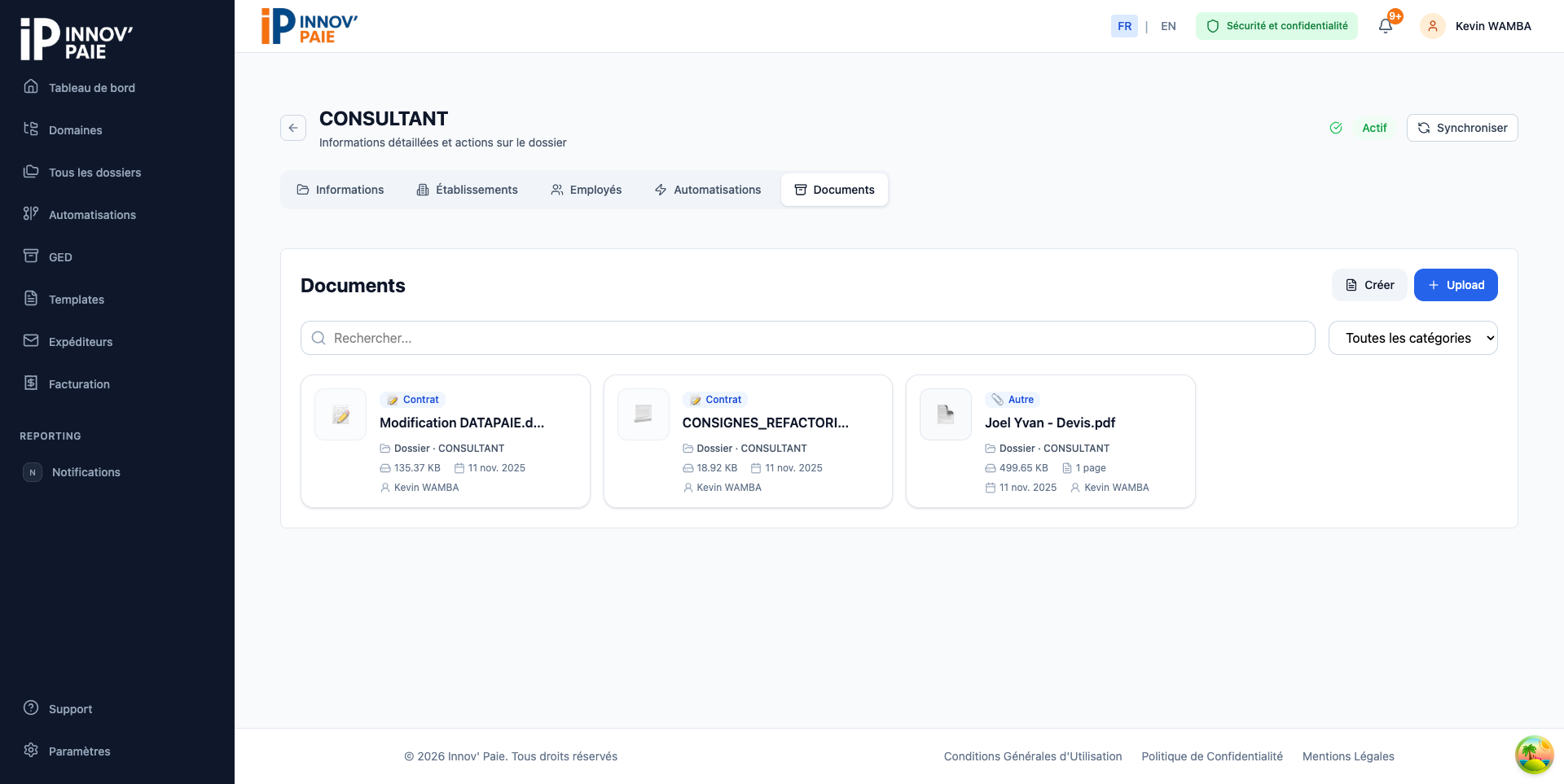
Task: Open the Établissements tab
Action: click(467, 190)
